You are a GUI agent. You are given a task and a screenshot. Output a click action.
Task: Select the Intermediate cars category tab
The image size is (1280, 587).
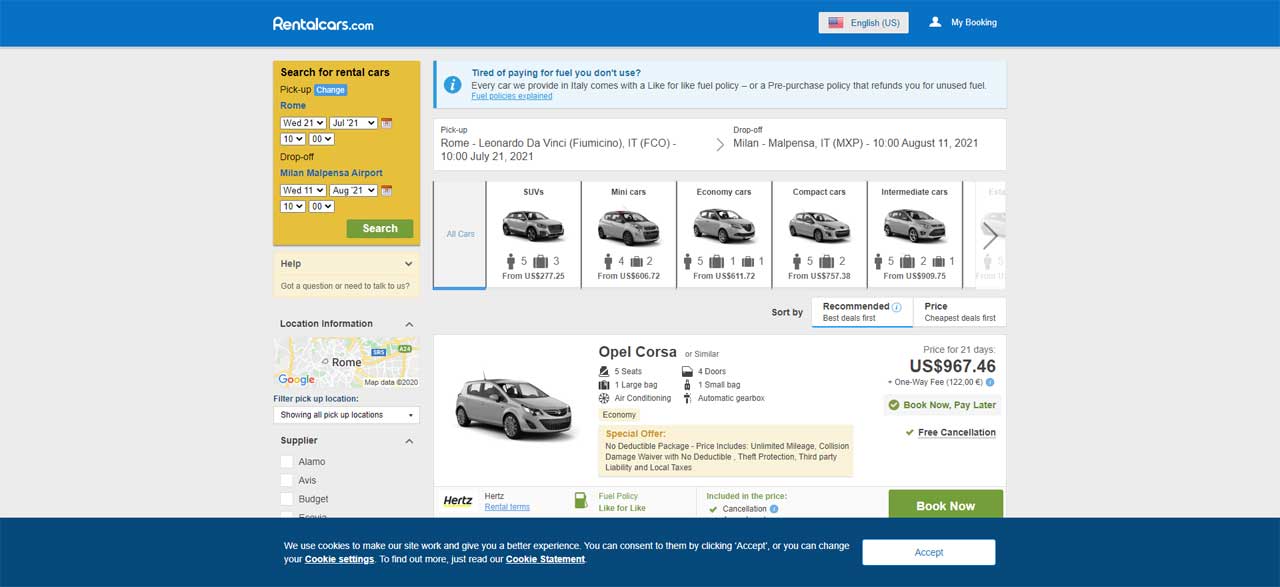coord(914,235)
